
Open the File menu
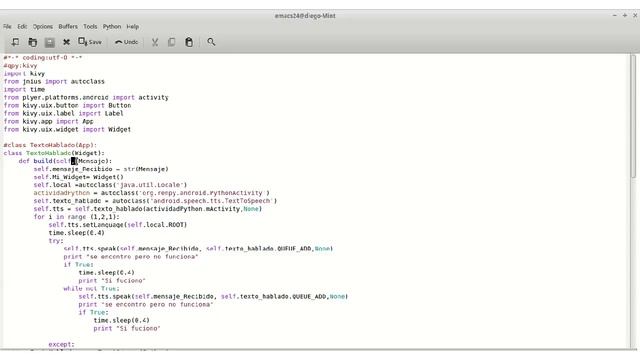pyautogui.click(x=7, y=27)
